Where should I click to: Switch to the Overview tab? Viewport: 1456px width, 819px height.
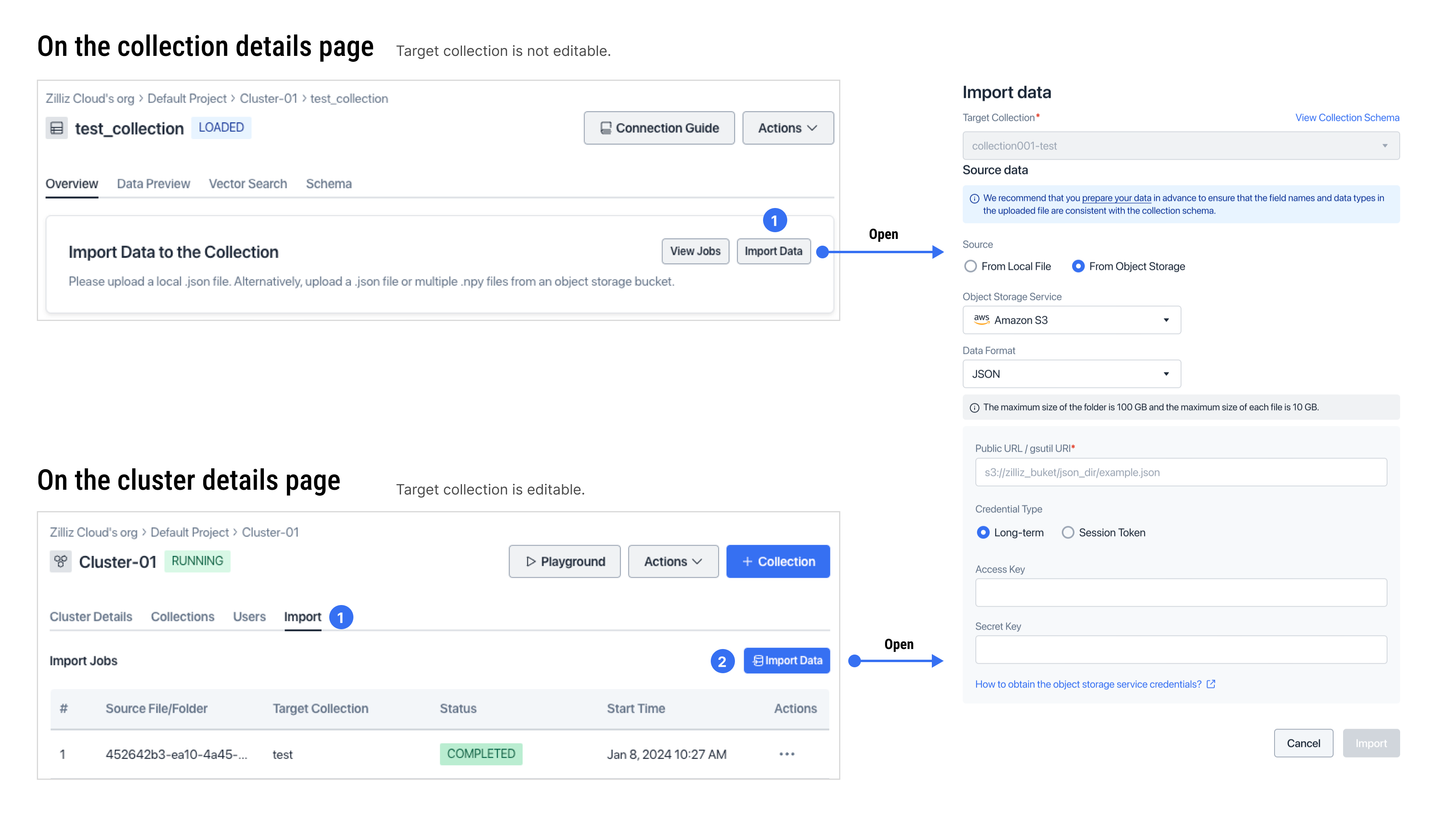pyautogui.click(x=72, y=184)
